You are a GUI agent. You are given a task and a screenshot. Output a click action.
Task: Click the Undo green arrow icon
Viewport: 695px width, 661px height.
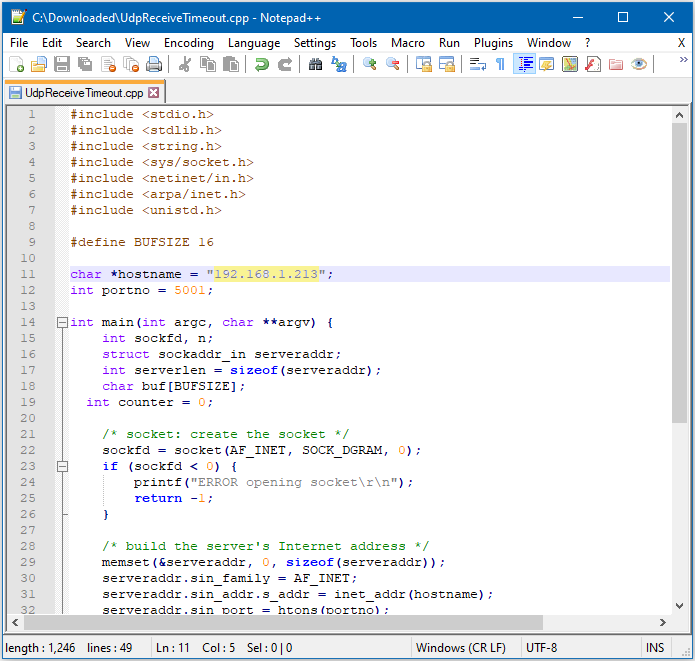pyautogui.click(x=262, y=64)
